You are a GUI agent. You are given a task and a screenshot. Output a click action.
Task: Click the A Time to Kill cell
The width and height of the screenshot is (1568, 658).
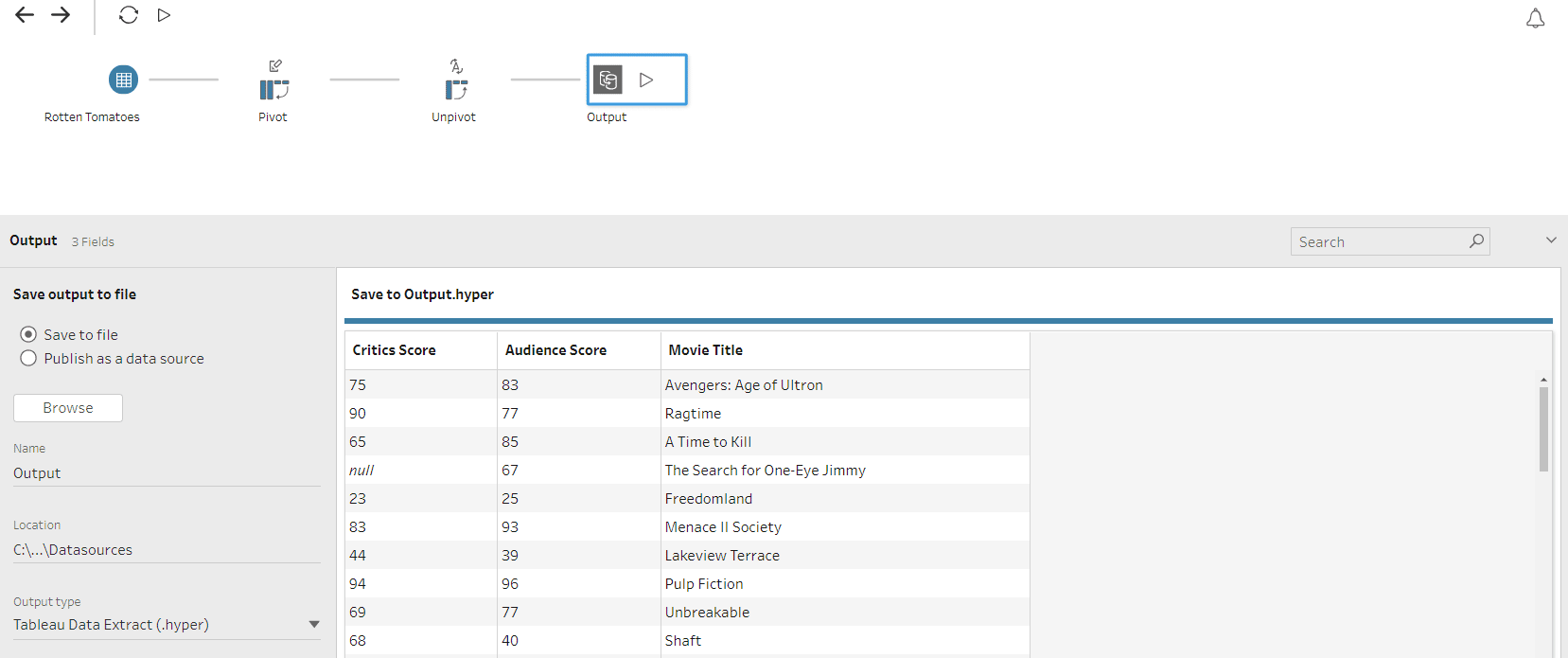point(845,441)
